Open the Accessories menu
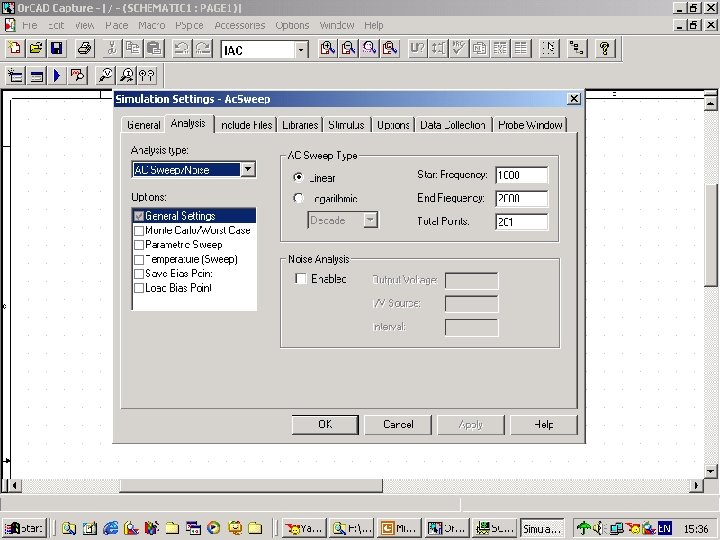The width and height of the screenshot is (720, 540). pos(240,25)
